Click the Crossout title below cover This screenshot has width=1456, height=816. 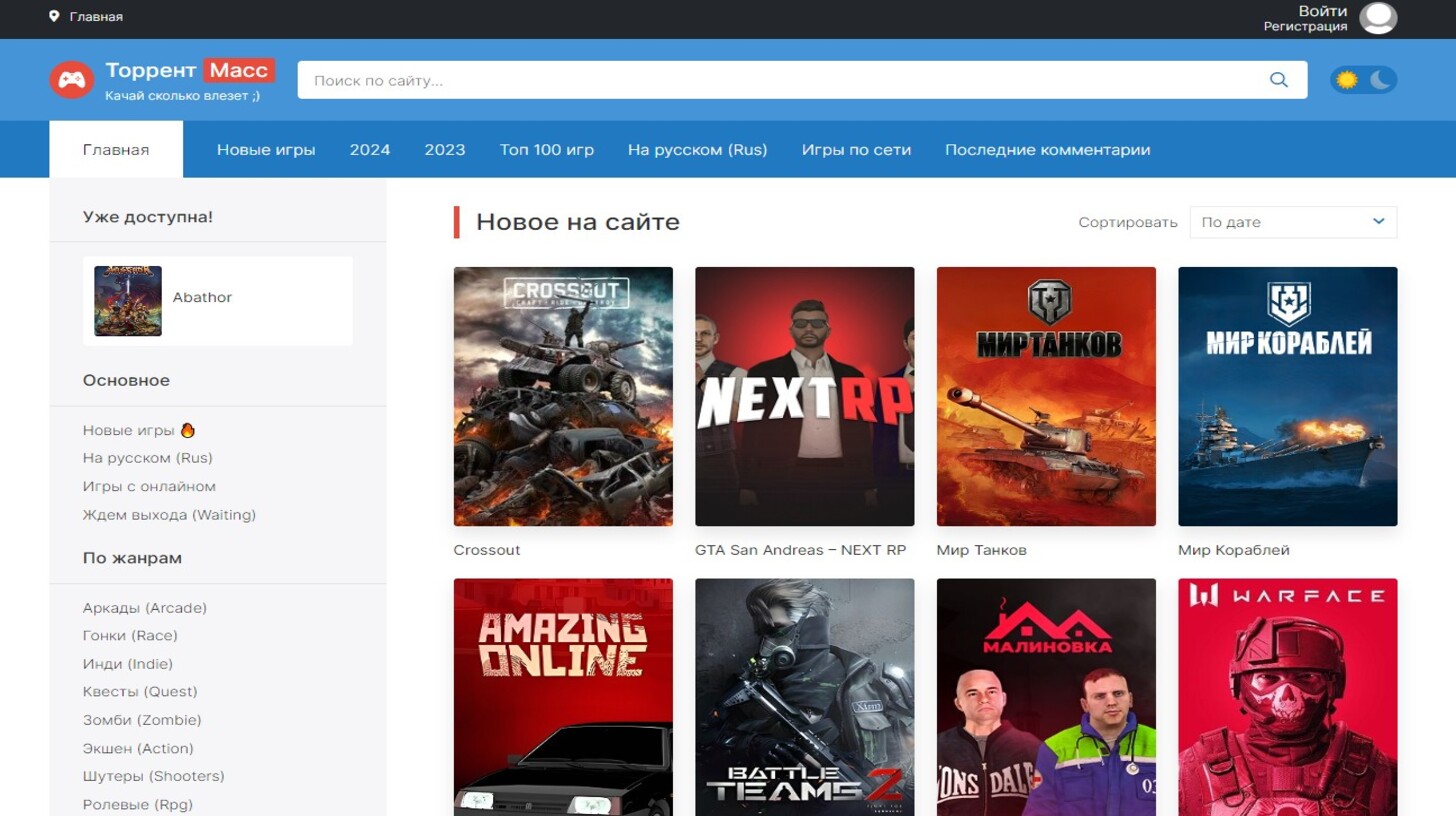(487, 550)
